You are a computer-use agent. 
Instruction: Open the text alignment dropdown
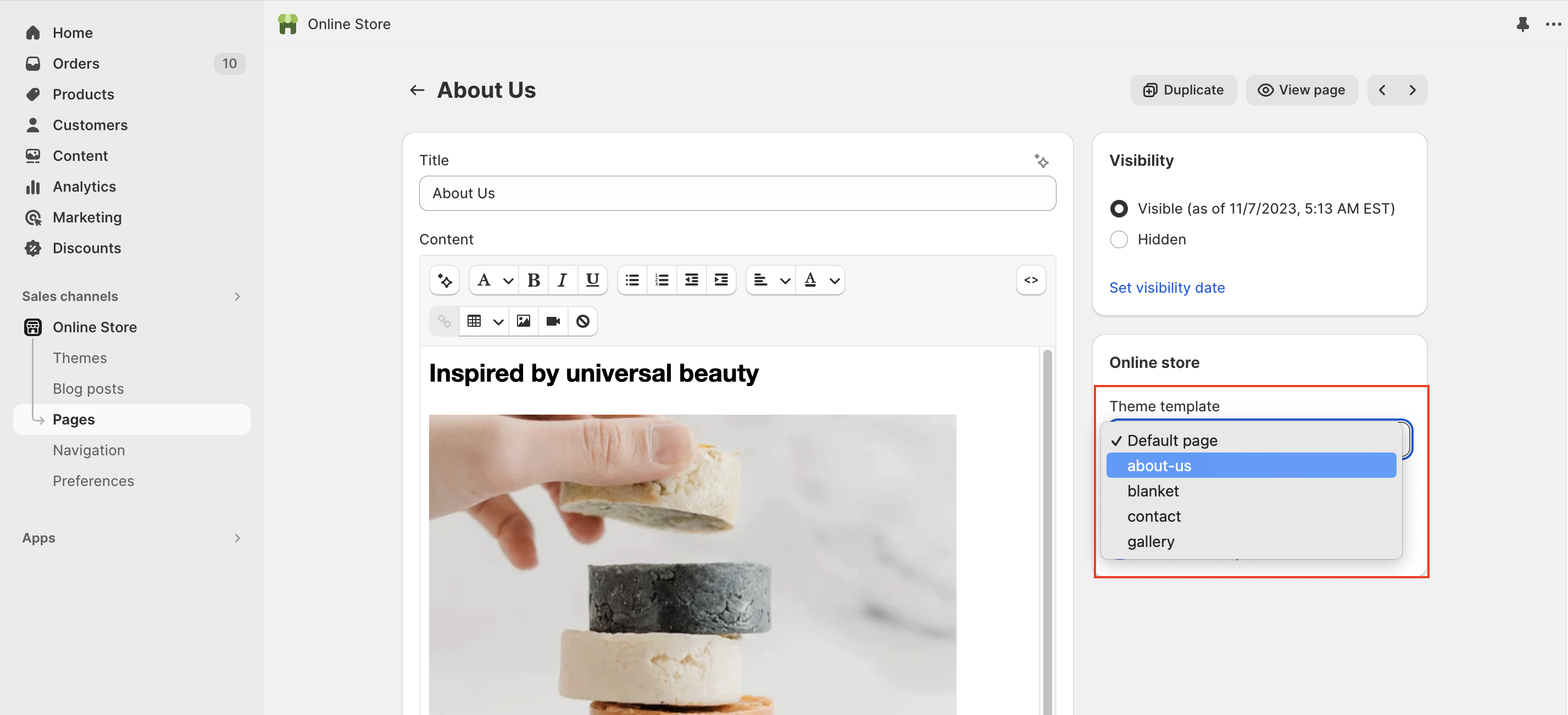(771, 281)
